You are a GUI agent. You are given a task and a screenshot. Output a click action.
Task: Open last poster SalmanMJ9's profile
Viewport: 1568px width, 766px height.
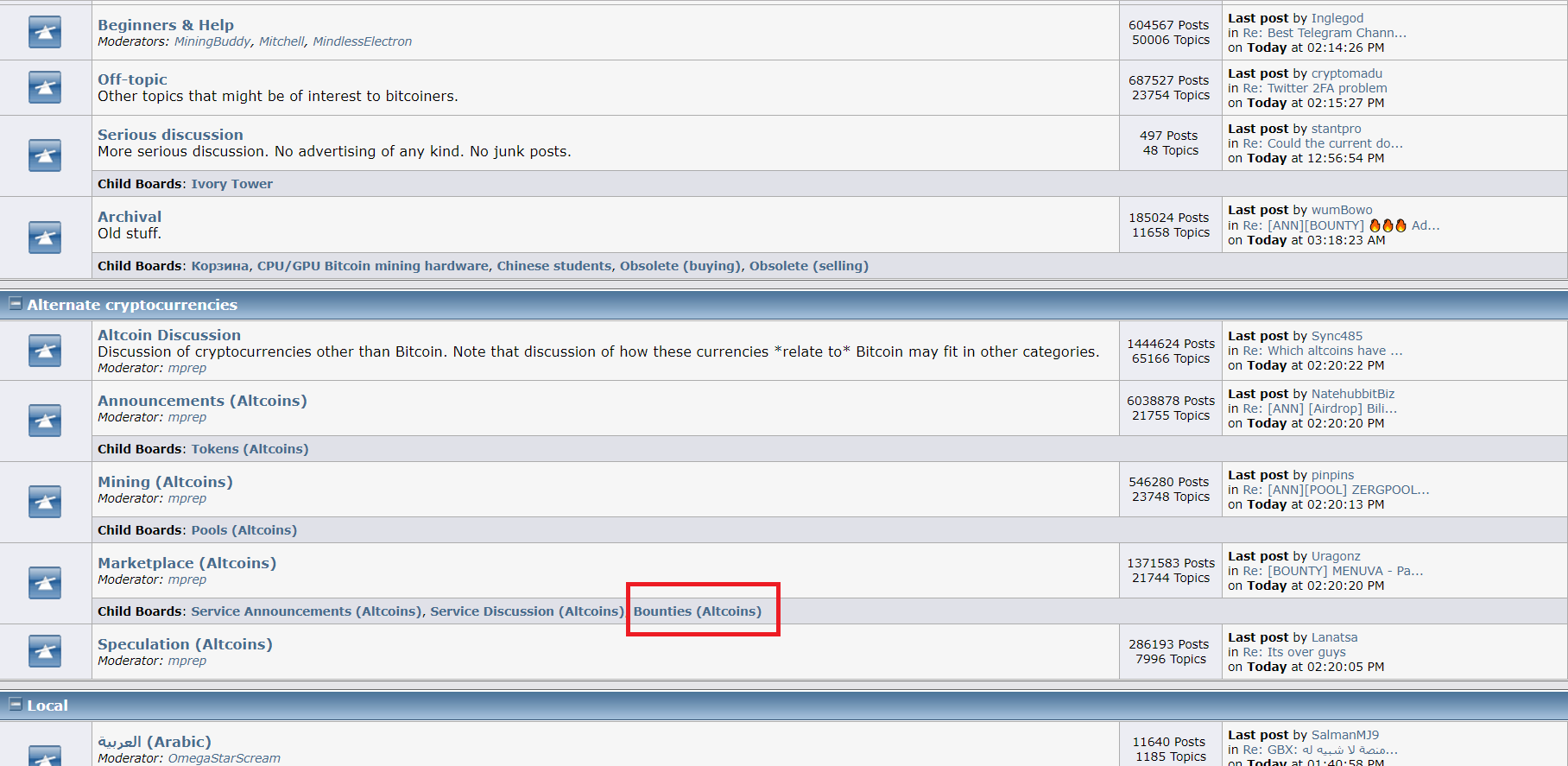pyautogui.click(x=1345, y=735)
